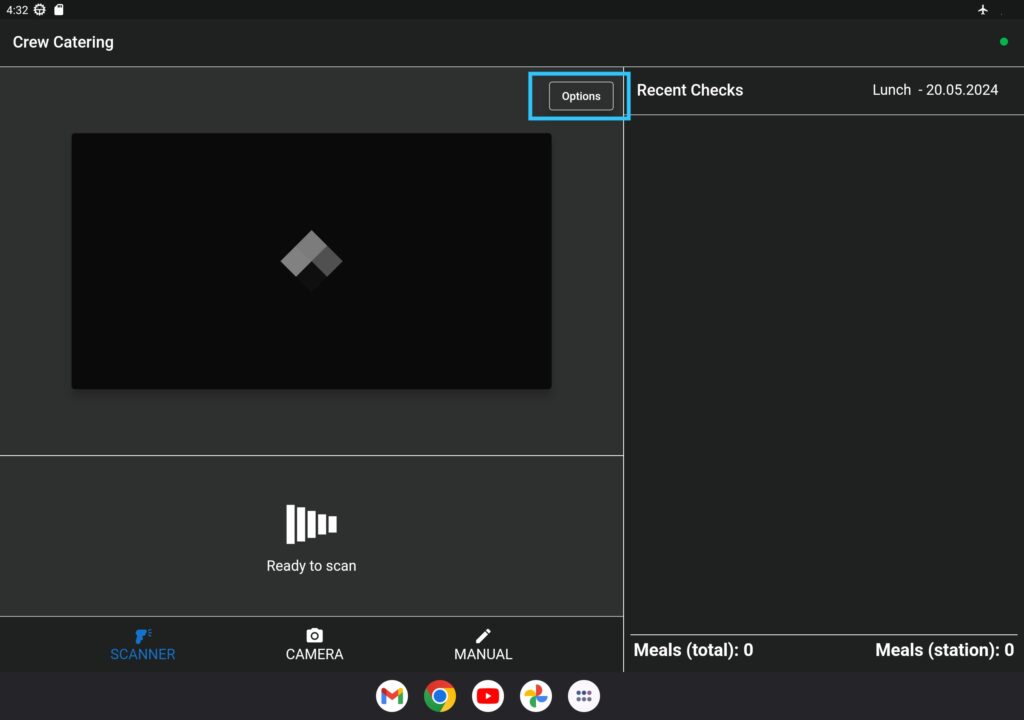Viewport: 1024px width, 720px height.
Task: Launch Chrome from the taskbar
Action: [440, 696]
